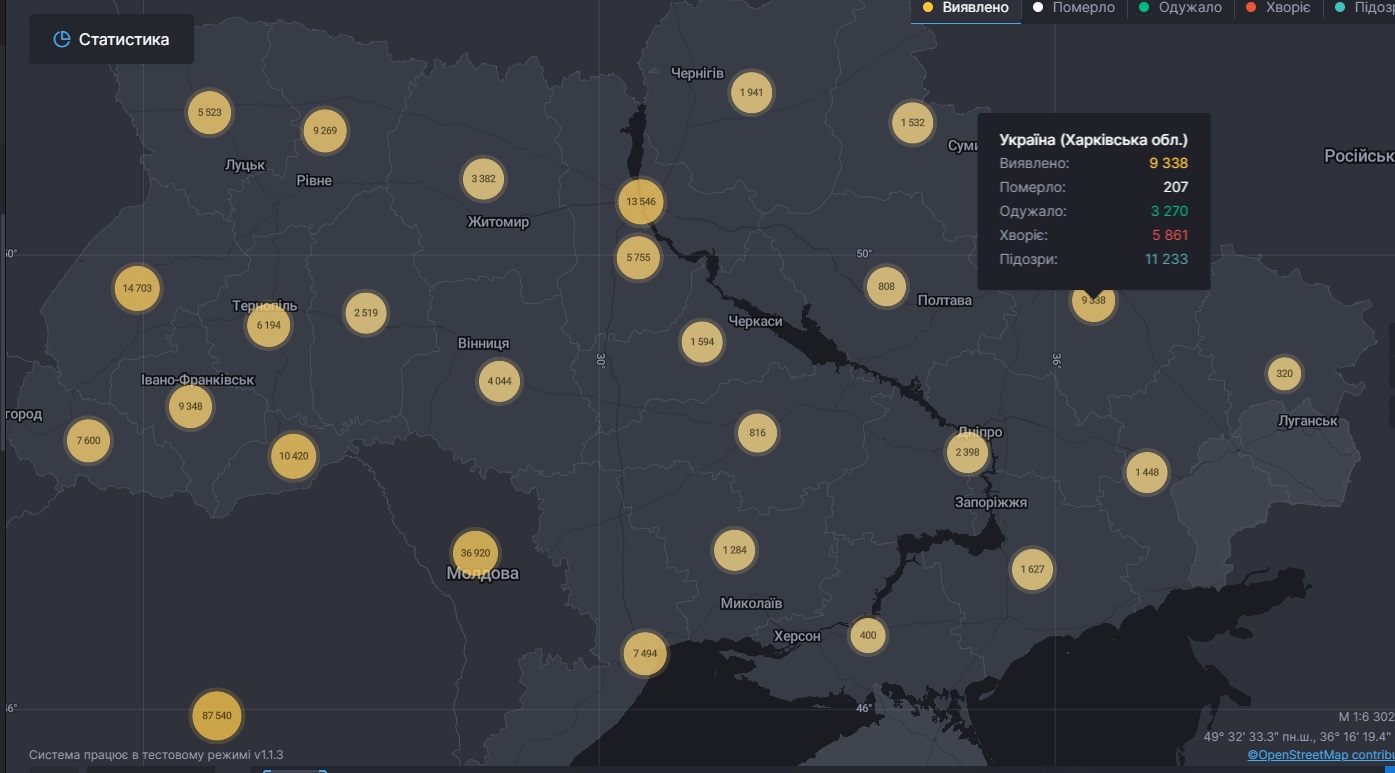Screen dimensions: 1395x773
Task: Click the 400 marker near Херсон
Action: pyautogui.click(x=867, y=635)
